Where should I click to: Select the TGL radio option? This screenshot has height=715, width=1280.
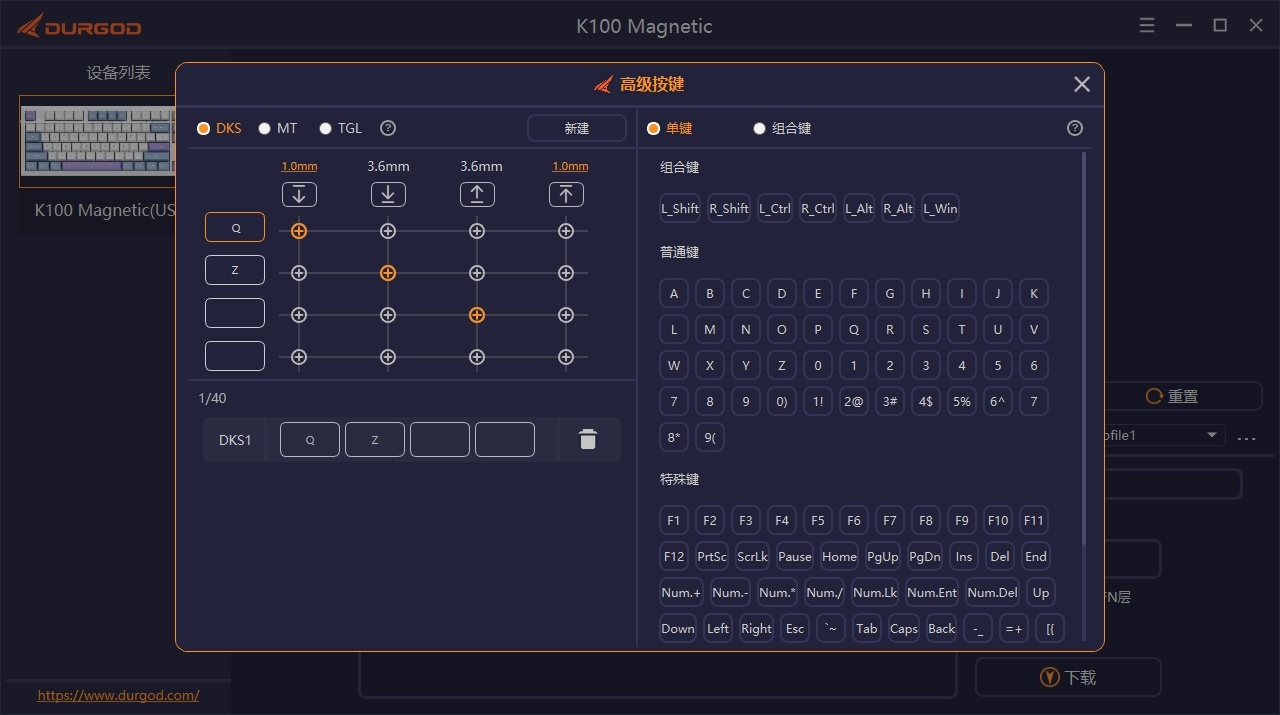[x=325, y=128]
